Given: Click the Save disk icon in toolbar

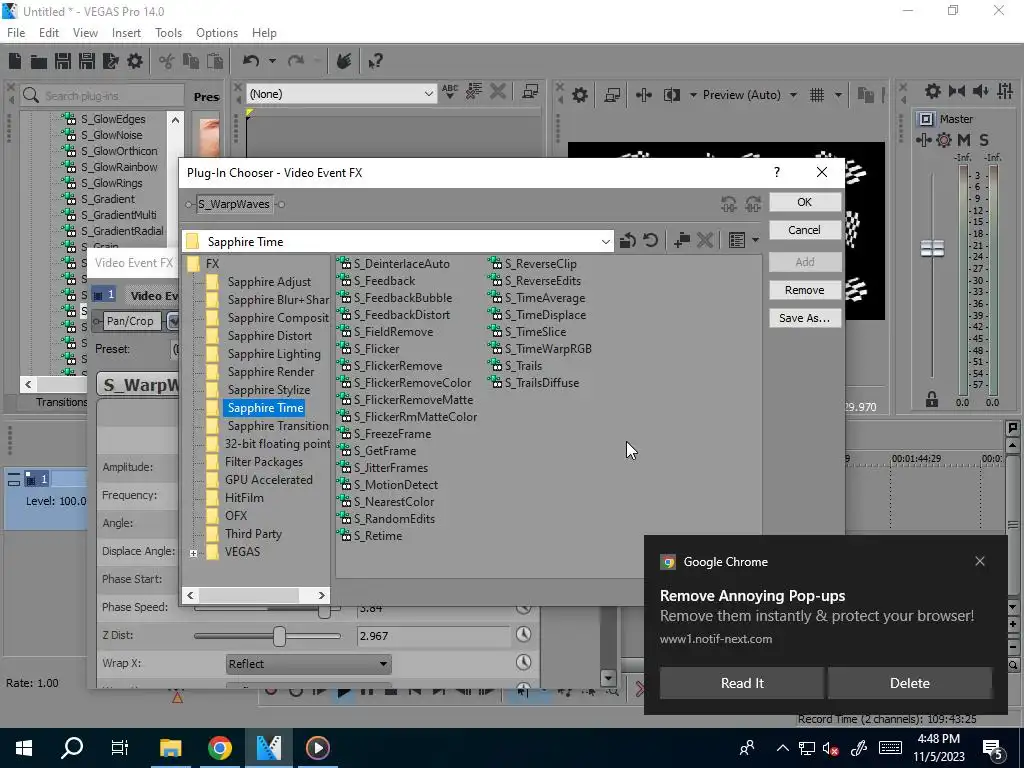Looking at the screenshot, I should pos(63,61).
